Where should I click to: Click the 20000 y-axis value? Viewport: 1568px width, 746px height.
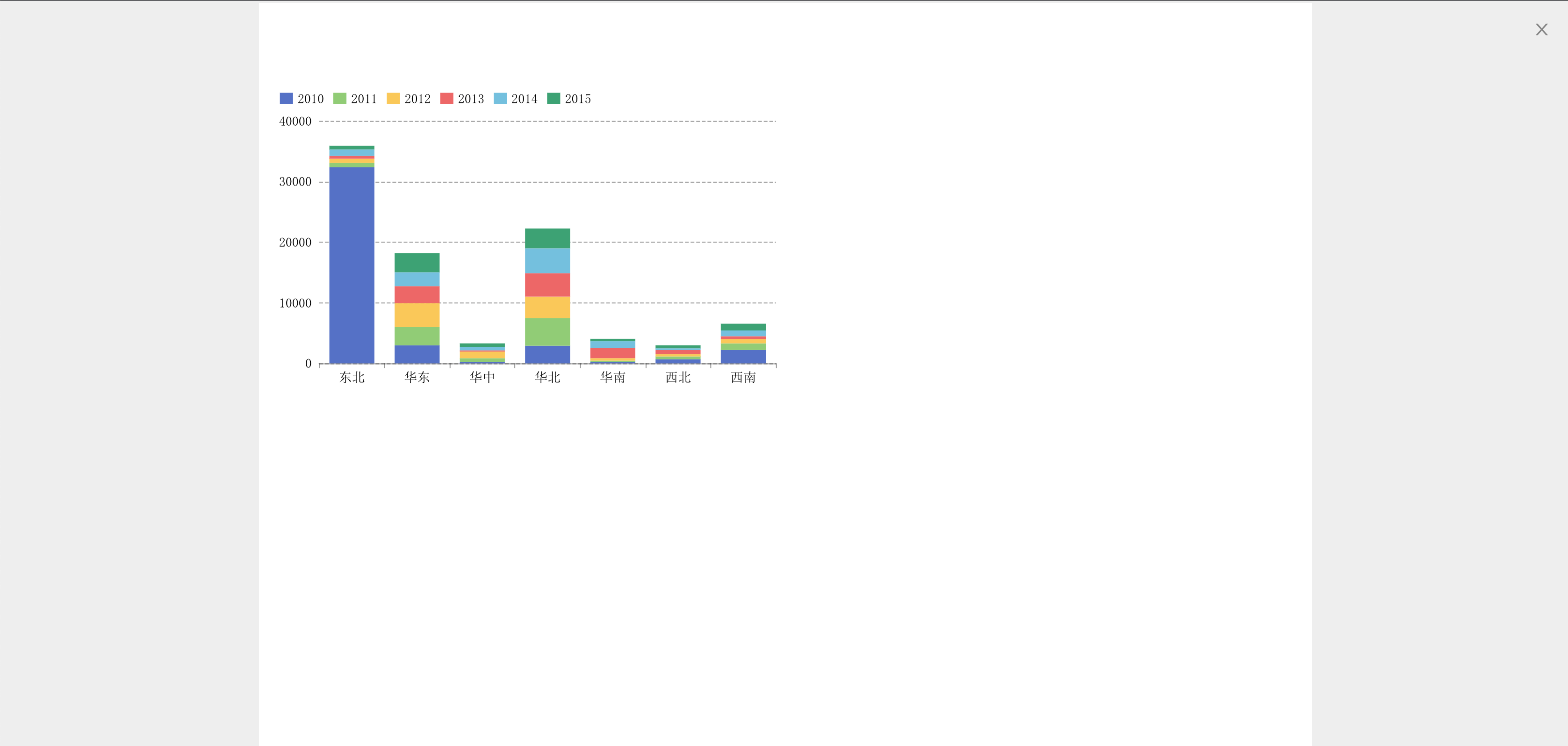tap(295, 243)
